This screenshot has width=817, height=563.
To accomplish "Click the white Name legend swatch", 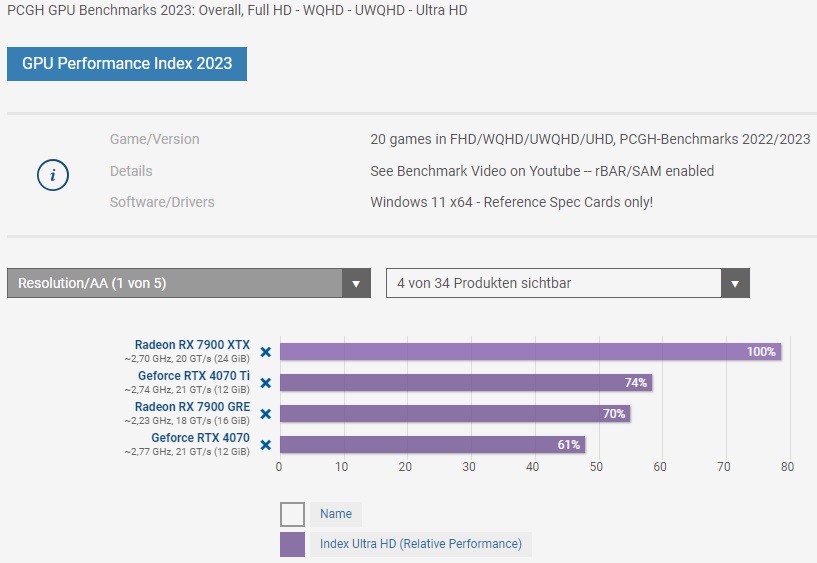I will click(292, 515).
